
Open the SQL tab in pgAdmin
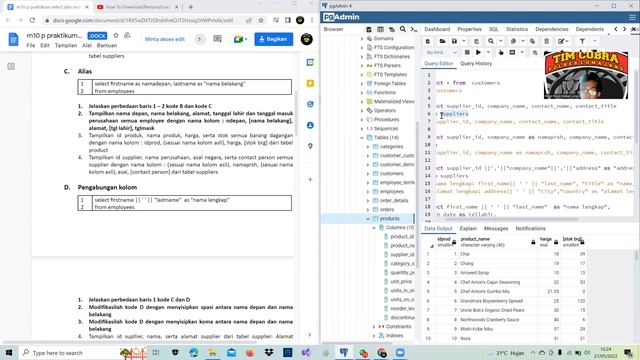493,29
